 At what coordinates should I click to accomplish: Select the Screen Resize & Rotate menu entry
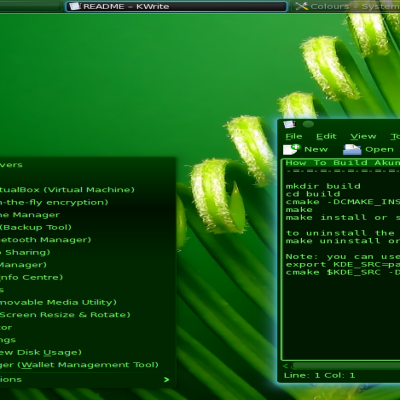[x=87, y=315]
